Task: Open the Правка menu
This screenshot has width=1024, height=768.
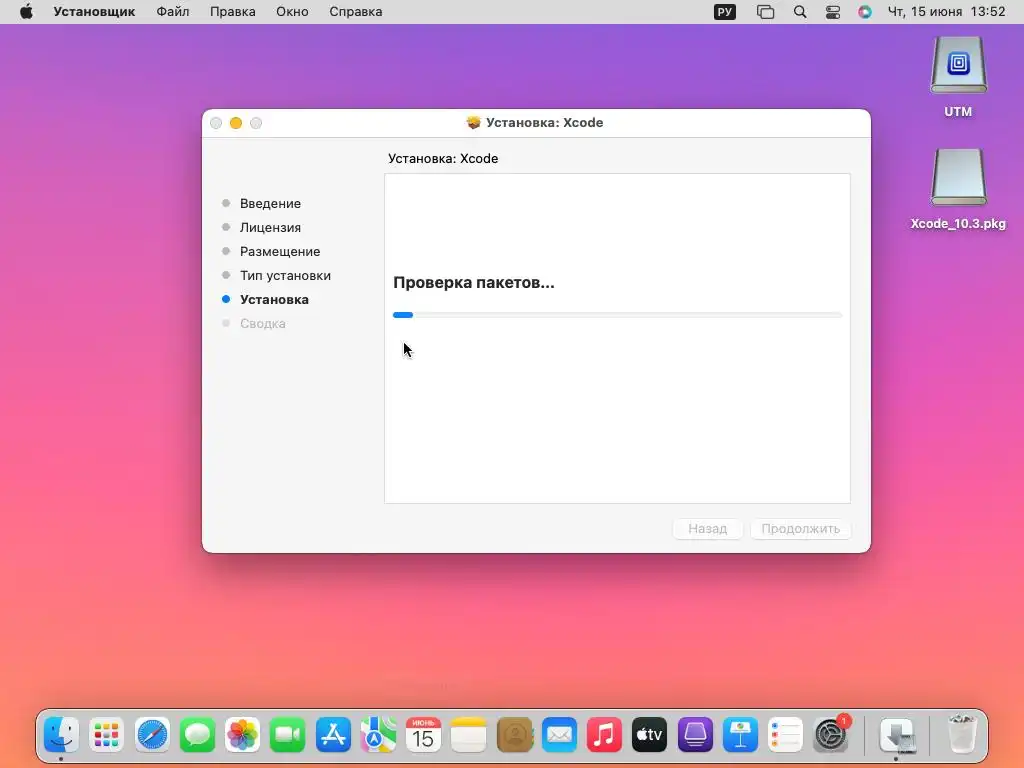Action: click(x=232, y=12)
